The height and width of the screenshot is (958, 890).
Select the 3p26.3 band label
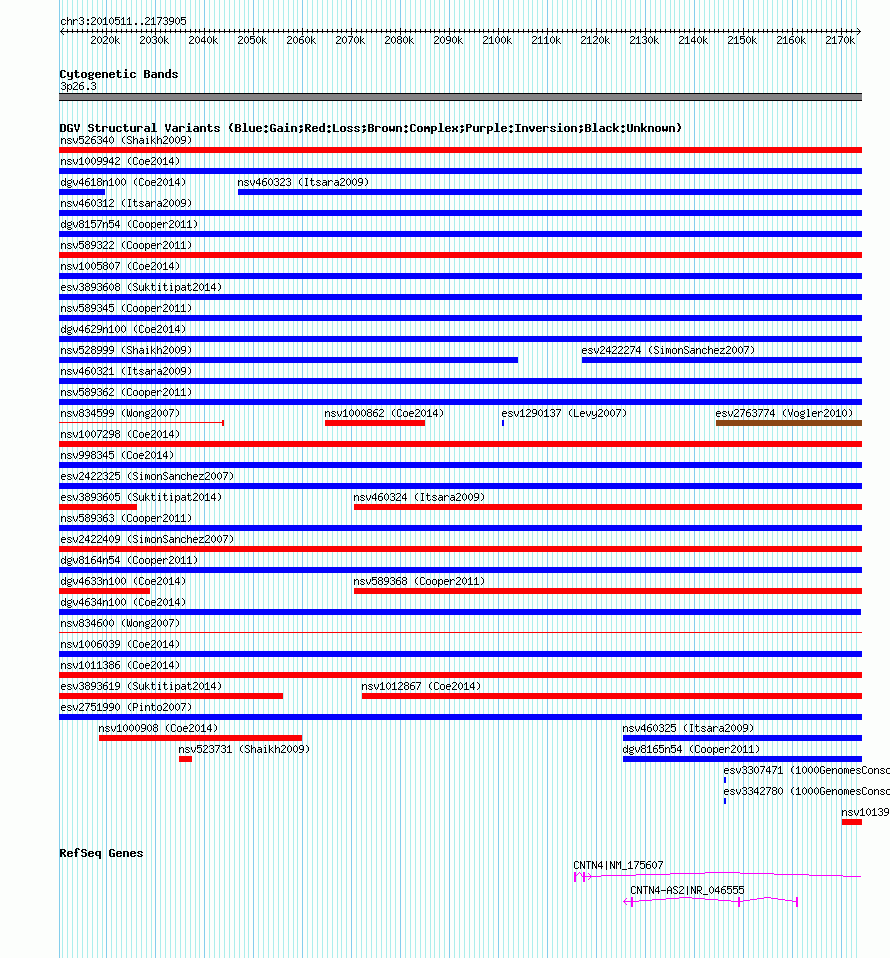click(x=78, y=86)
